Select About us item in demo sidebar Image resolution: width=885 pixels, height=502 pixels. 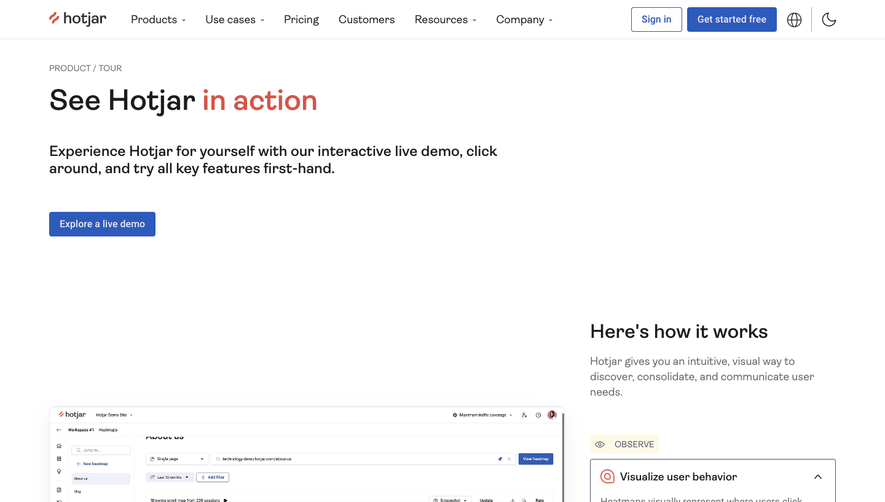(x=101, y=478)
